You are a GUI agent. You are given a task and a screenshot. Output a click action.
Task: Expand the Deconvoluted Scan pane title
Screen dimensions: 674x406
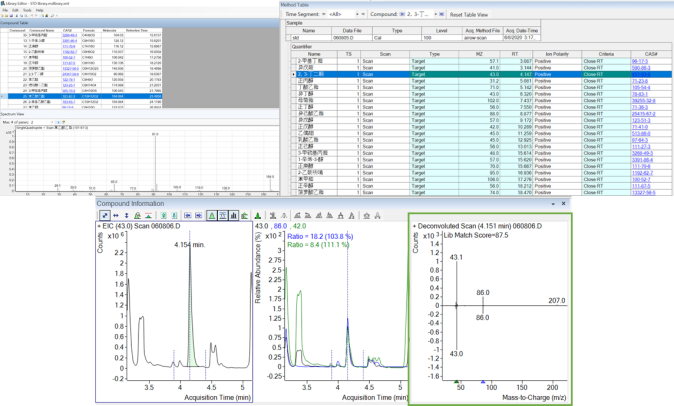pos(477,226)
